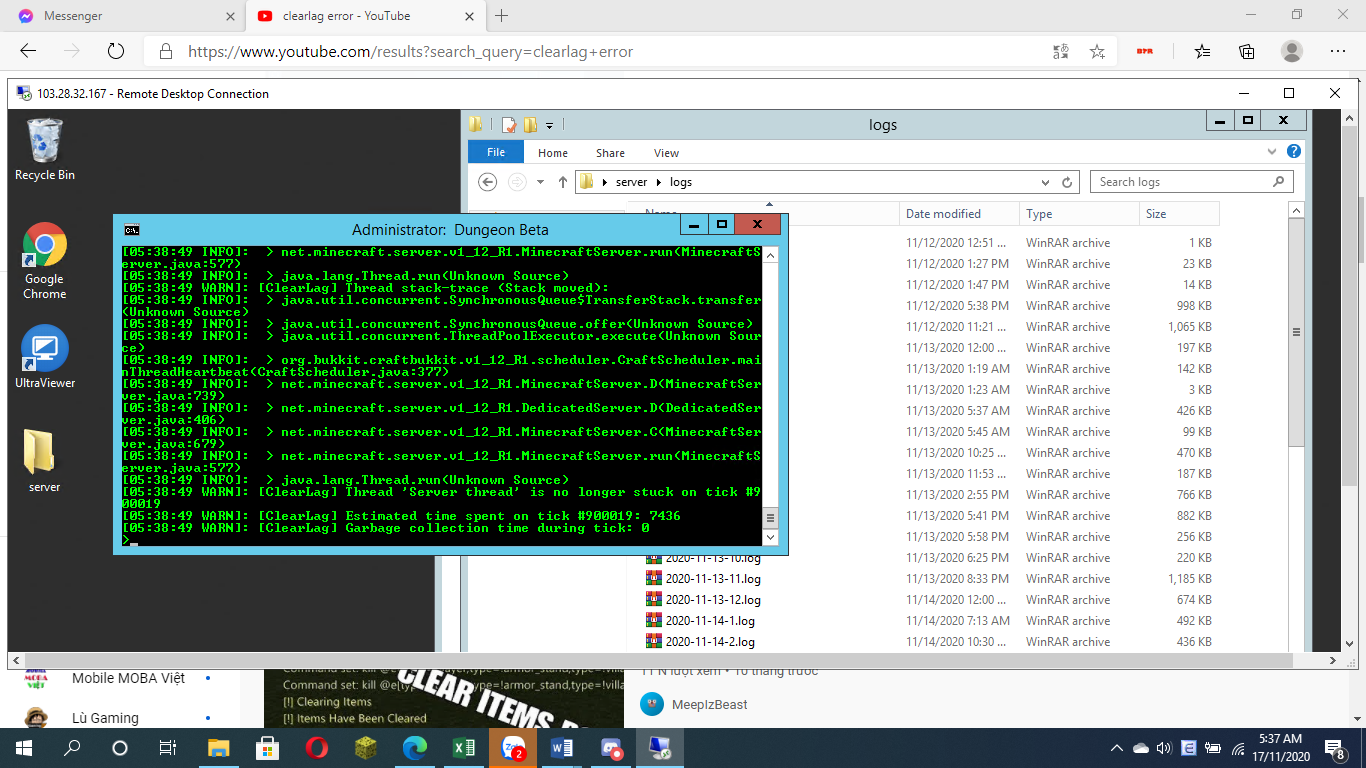Screen dimensions: 1366x768
Task: Open Excel from the taskbar
Action: [x=463, y=748]
